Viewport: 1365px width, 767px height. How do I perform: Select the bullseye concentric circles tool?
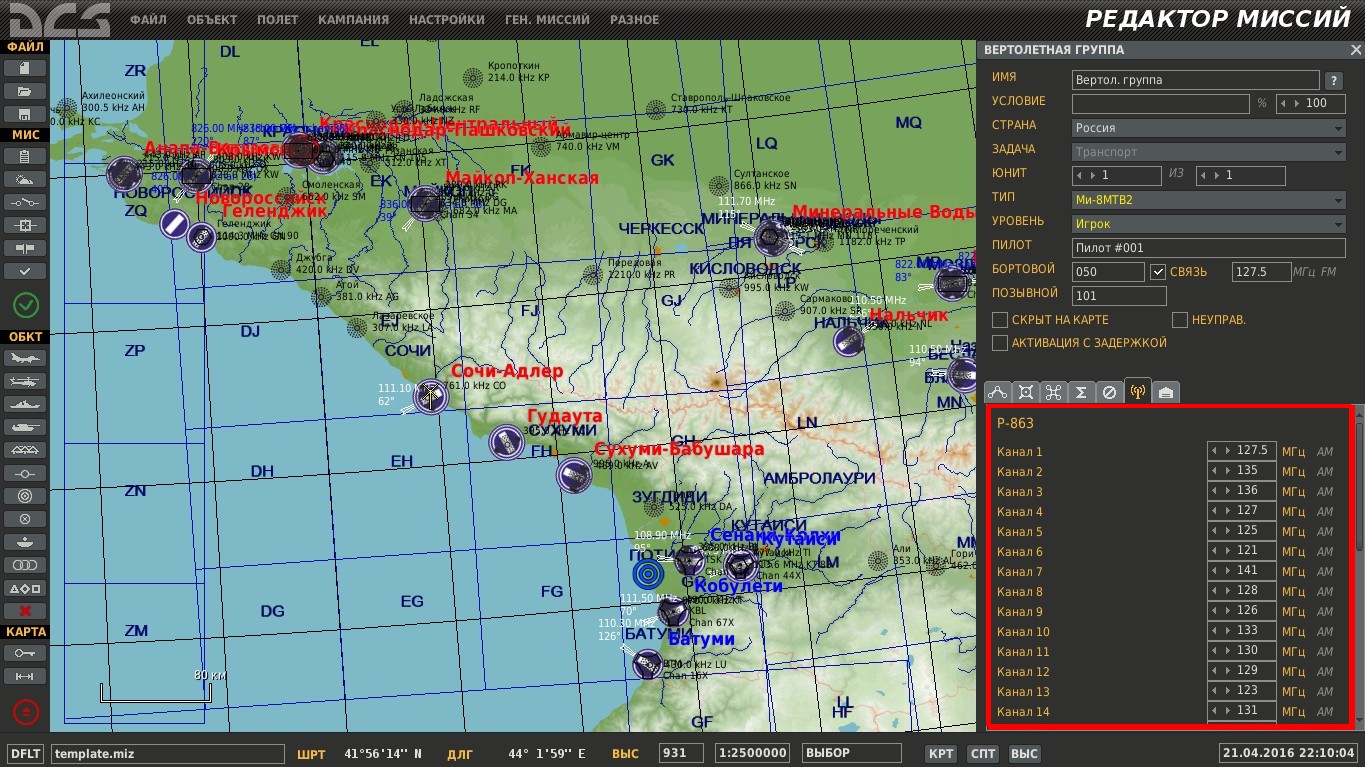coord(25,496)
